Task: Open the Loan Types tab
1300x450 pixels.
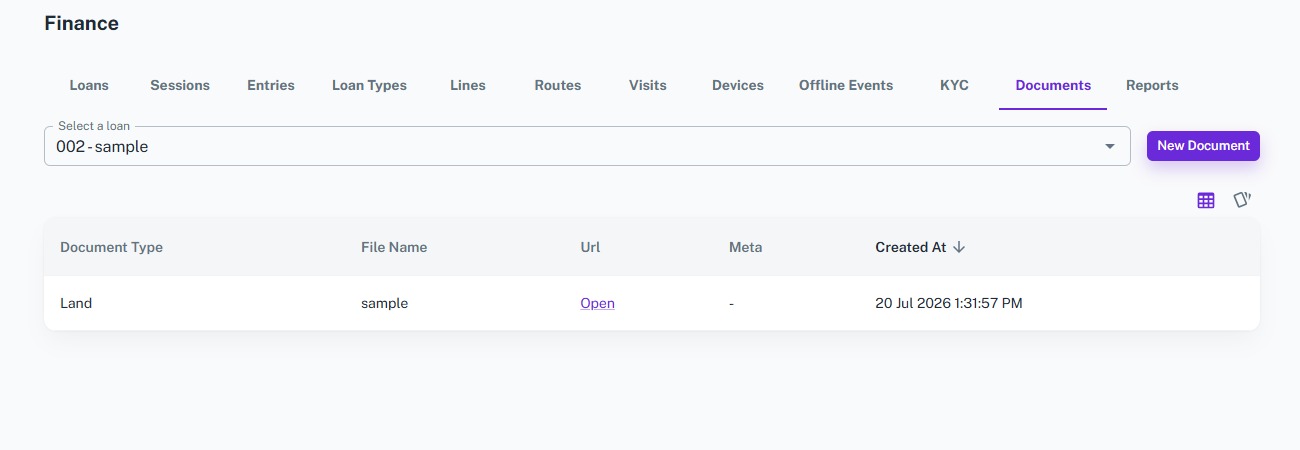Action: 369,85
